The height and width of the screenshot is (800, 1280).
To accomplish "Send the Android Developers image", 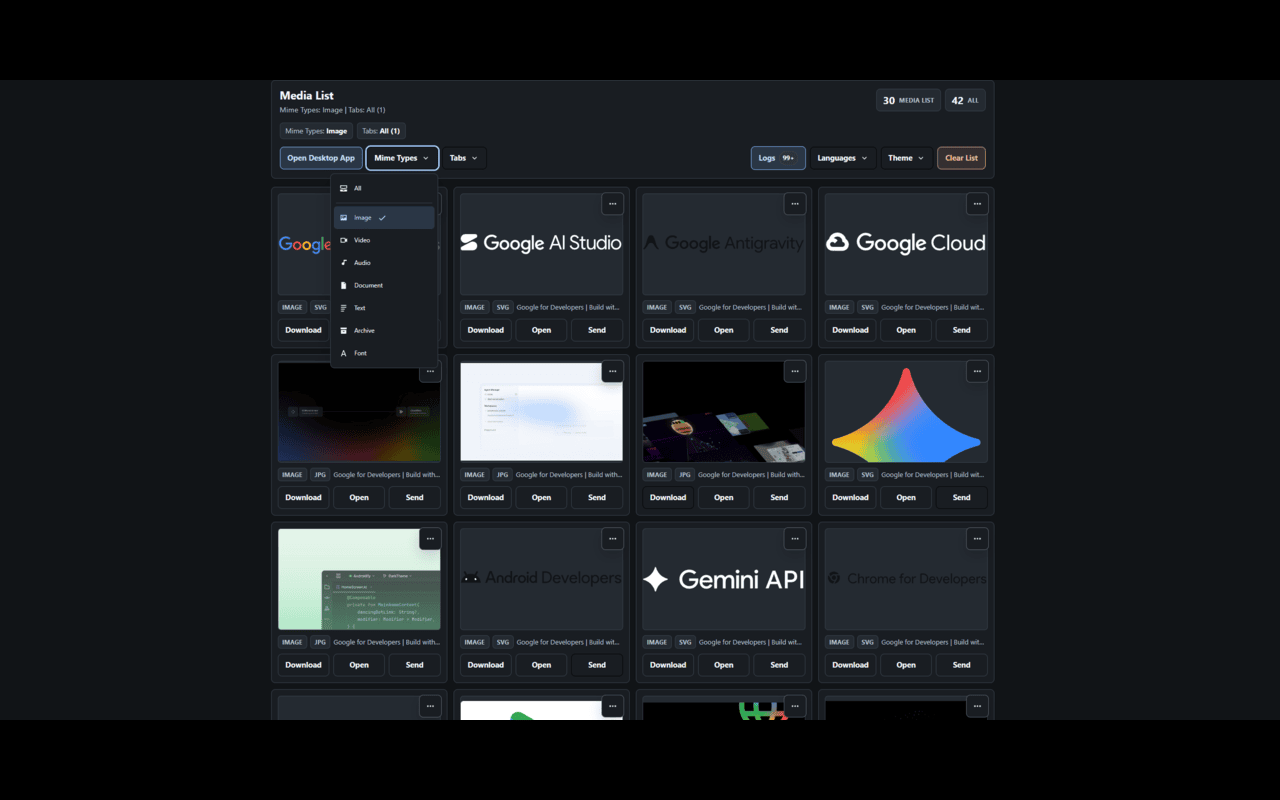I will (x=597, y=665).
